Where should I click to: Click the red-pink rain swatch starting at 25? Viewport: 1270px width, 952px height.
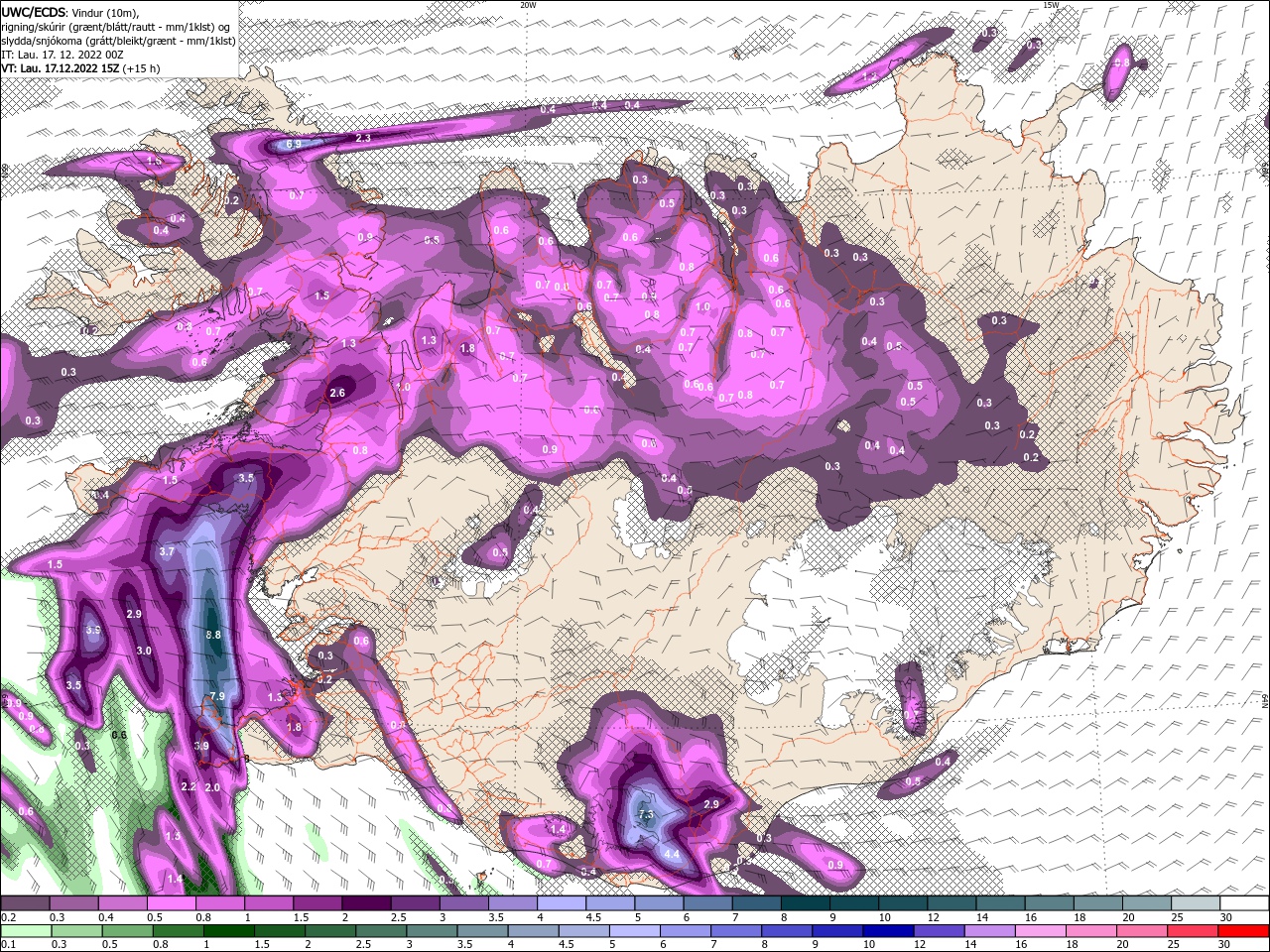(1192, 930)
